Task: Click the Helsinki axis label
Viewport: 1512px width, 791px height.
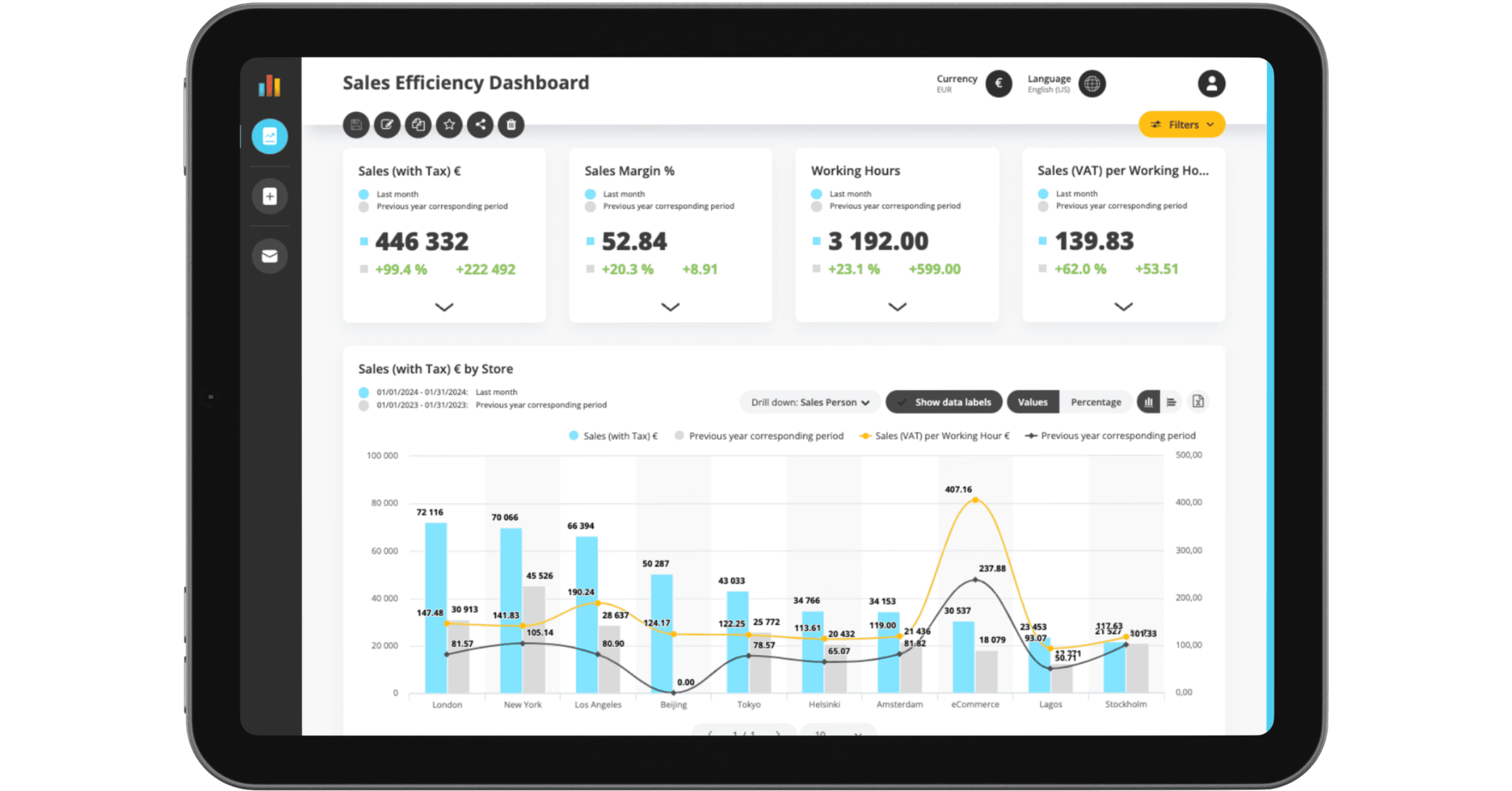Action: (x=824, y=704)
